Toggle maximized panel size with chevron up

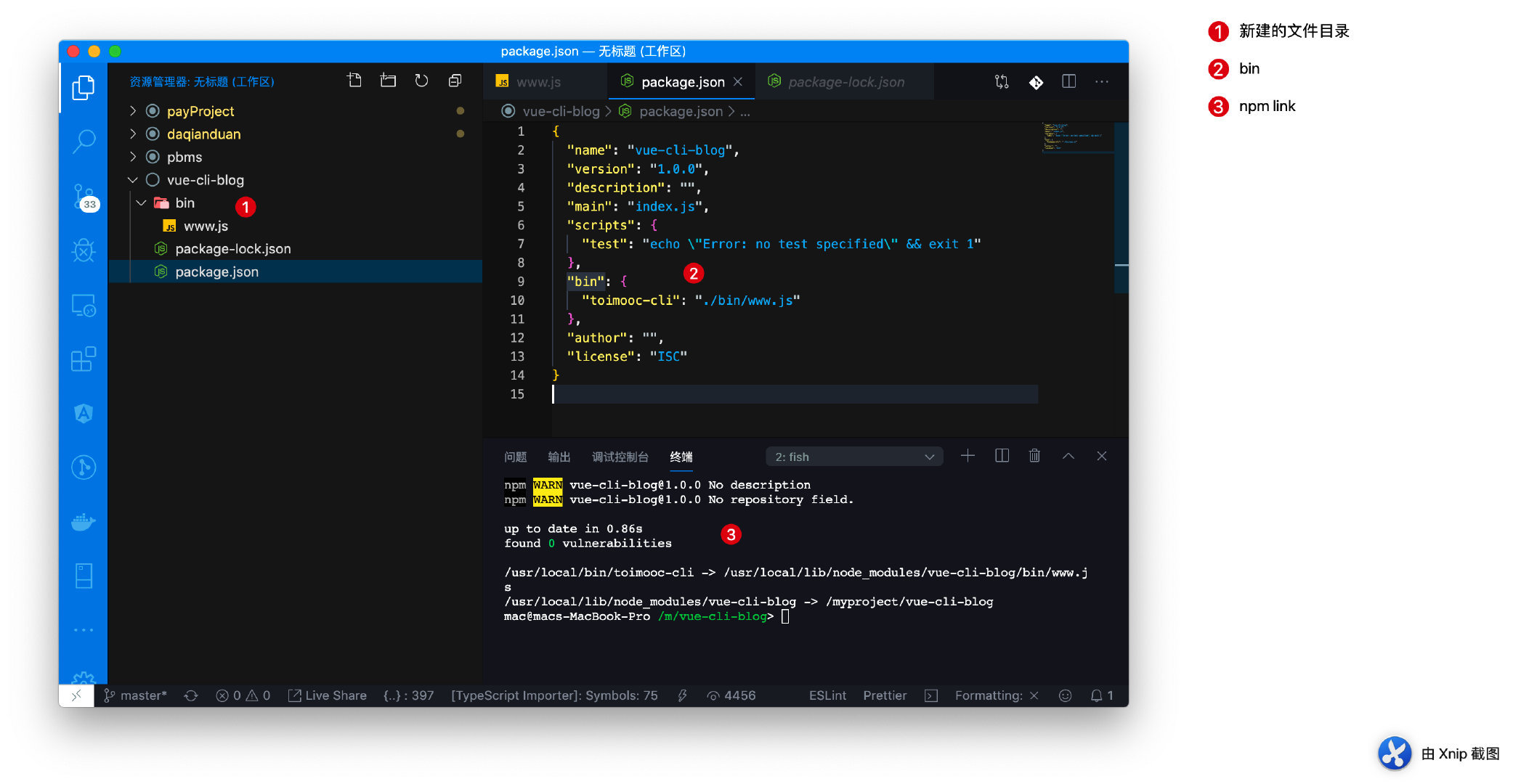(1068, 456)
